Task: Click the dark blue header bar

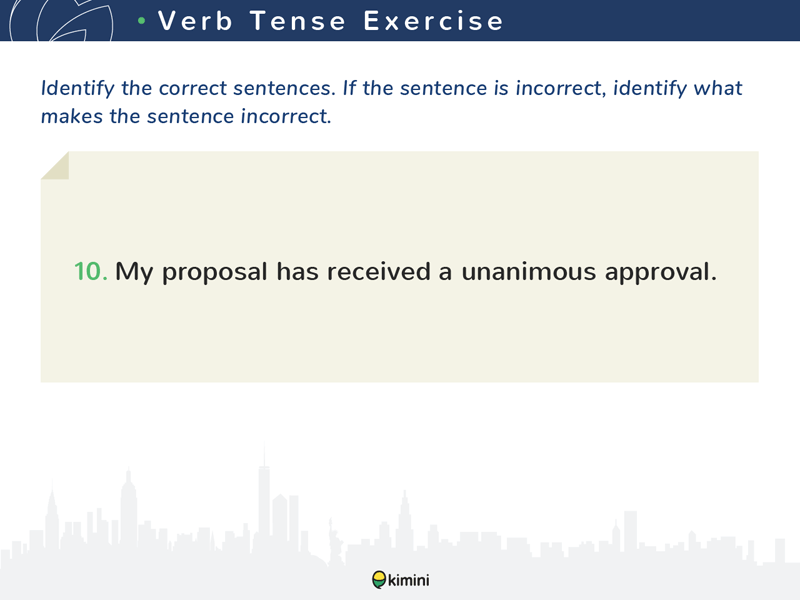Action: click(400, 20)
